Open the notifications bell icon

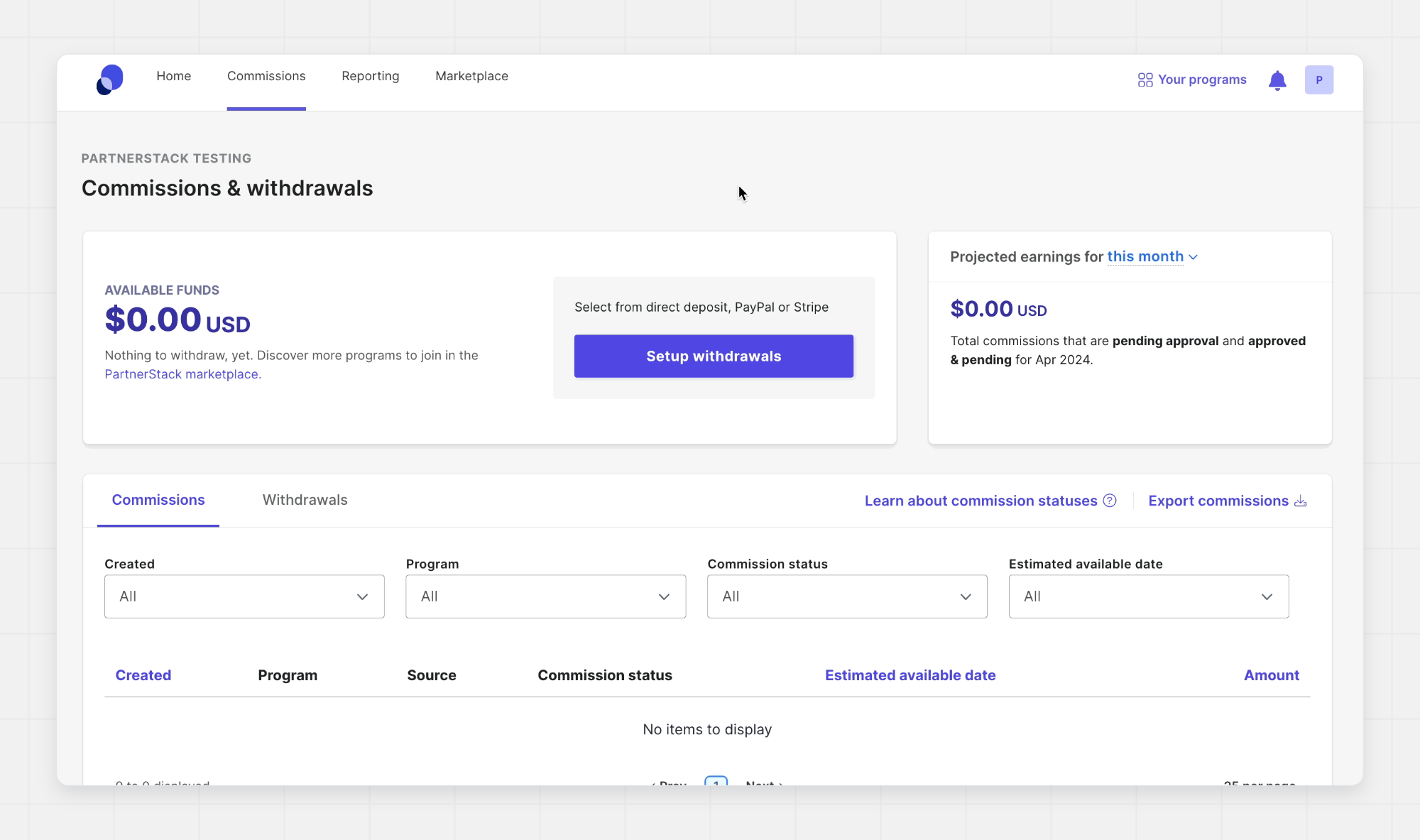tap(1277, 80)
